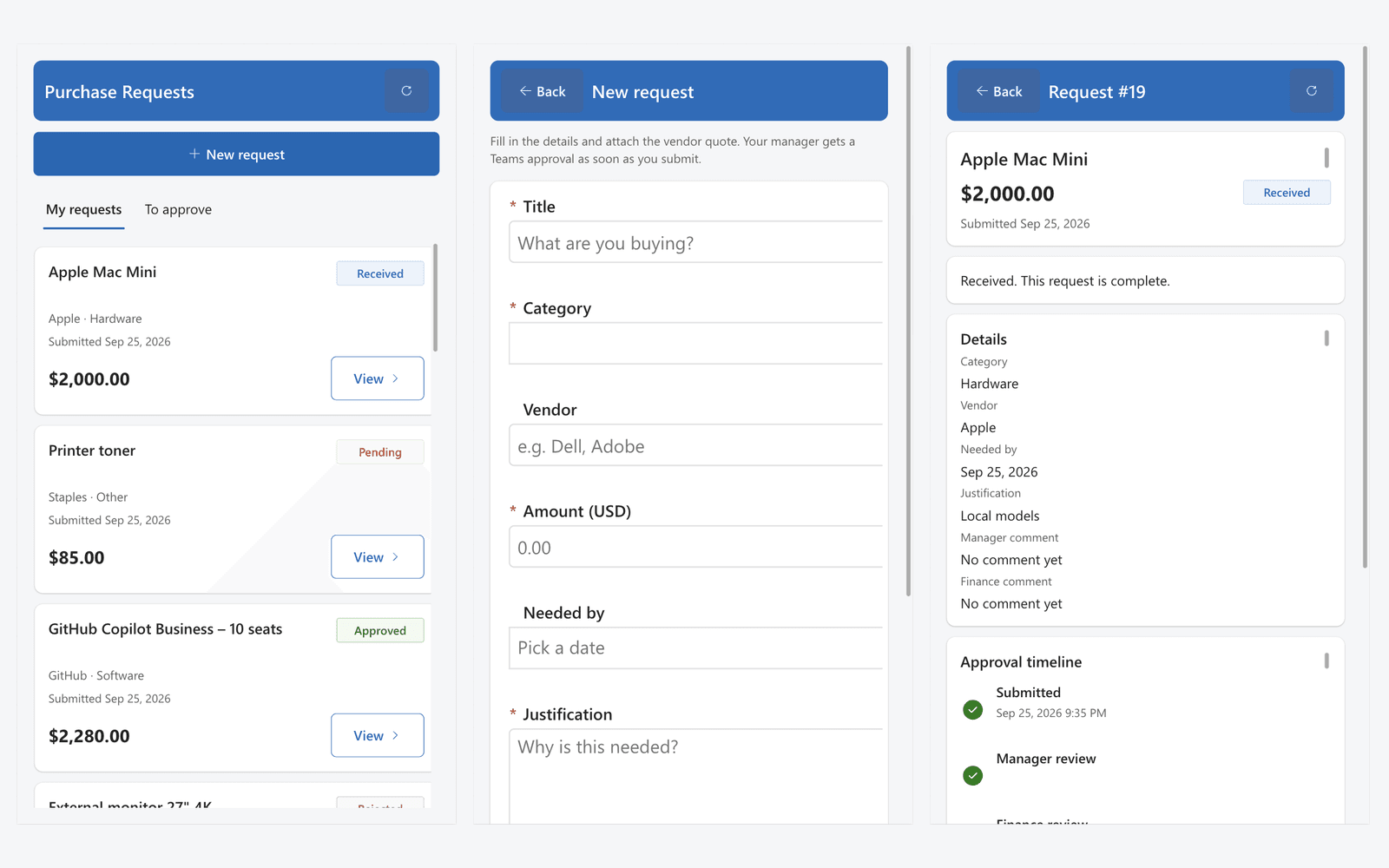The image size is (1389, 868).
Task: Click the 'Local models' justification value
Action: [x=1000, y=516]
